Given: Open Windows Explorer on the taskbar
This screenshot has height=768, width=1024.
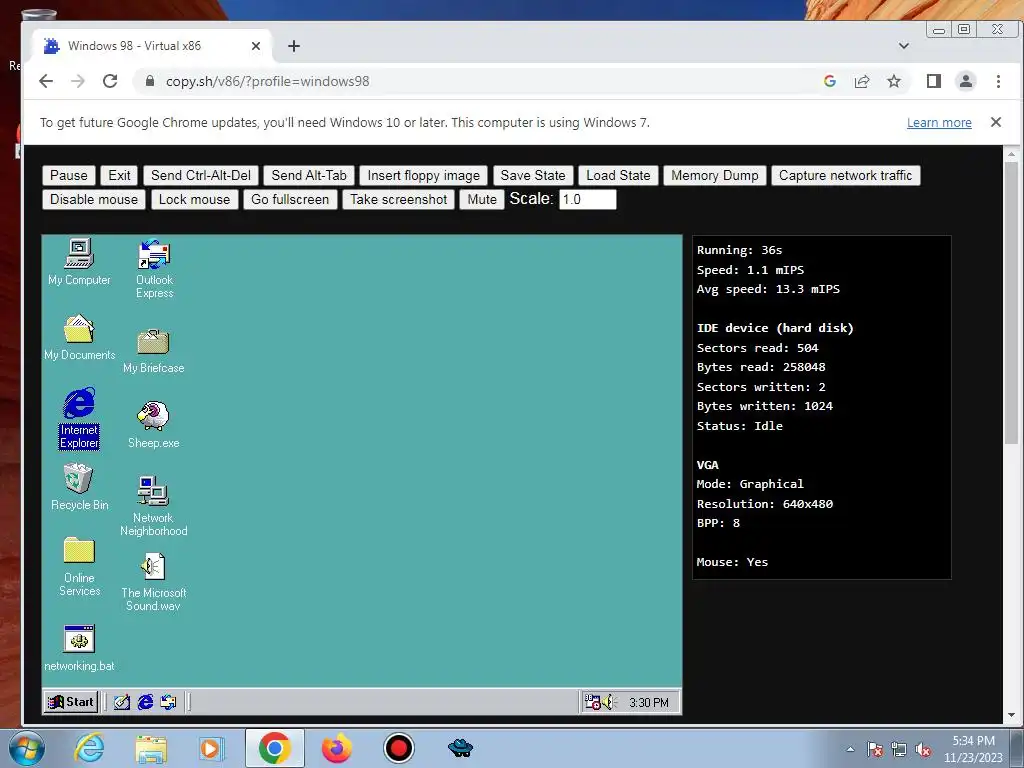Looking at the screenshot, I should point(151,748).
